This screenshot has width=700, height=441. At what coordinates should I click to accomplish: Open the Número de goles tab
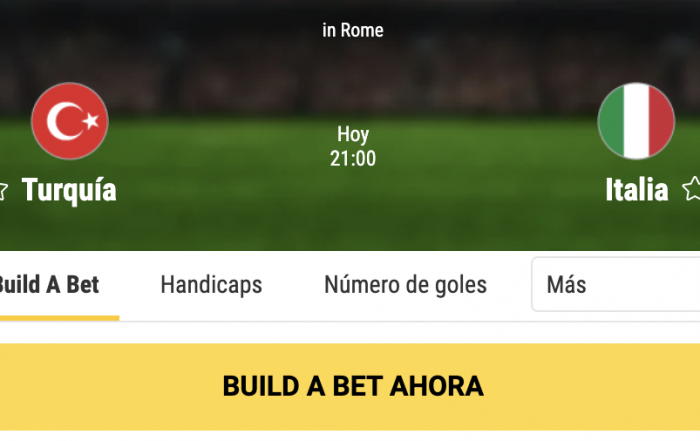pos(405,285)
